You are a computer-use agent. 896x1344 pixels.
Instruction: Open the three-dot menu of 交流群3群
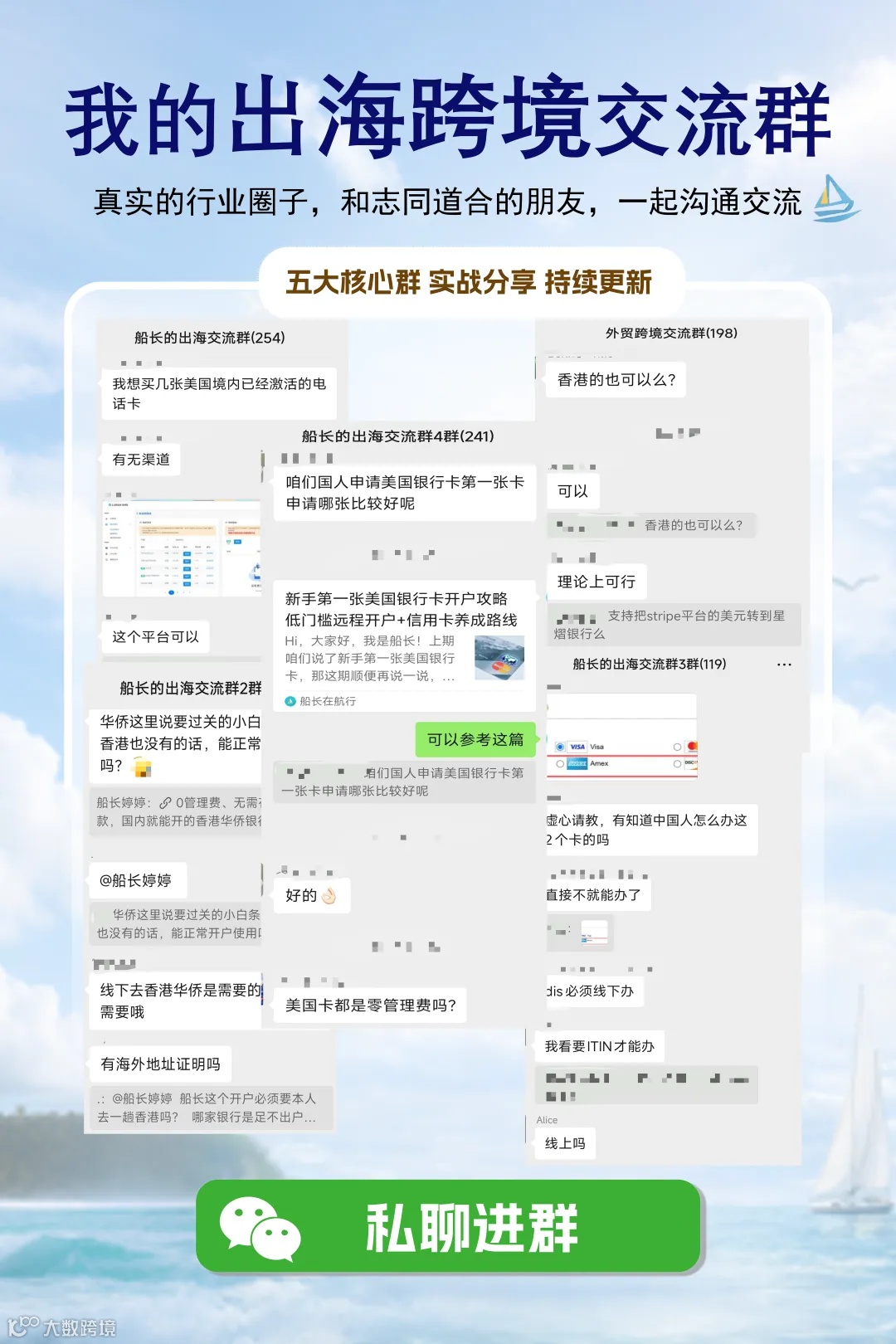click(x=784, y=665)
